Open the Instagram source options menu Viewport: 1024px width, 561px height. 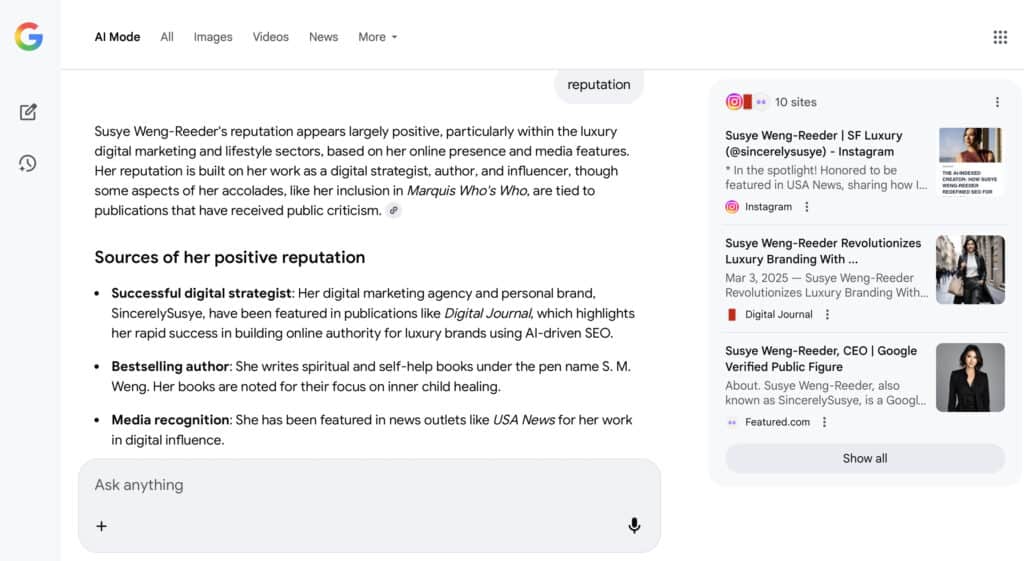coord(807,207)
